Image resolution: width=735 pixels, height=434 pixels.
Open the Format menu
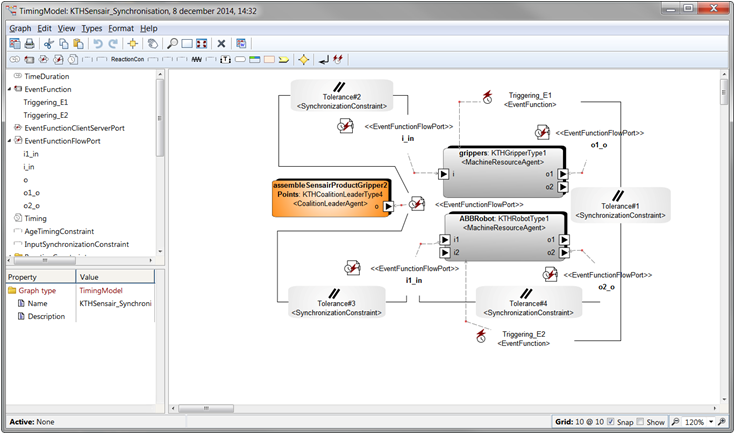pyautogui.click(x=121, y=29)
